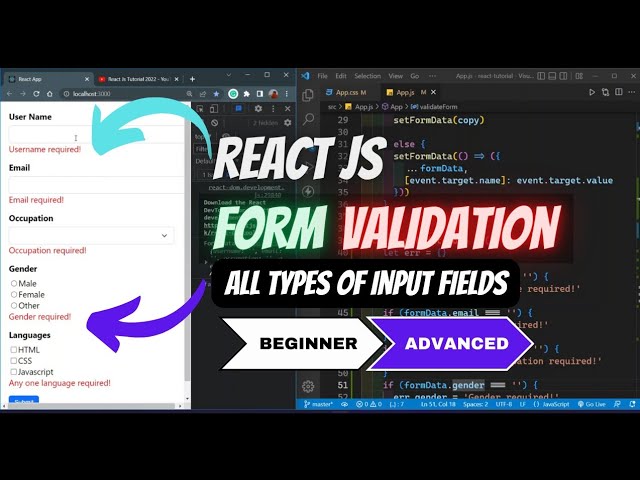
Task: Change indentation via Spaces: 2
Action: 476,404
